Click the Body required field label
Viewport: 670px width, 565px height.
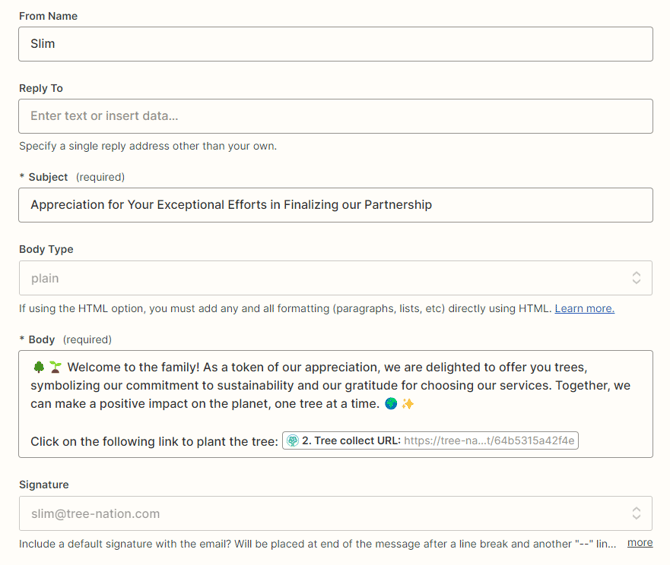point(42,340)
